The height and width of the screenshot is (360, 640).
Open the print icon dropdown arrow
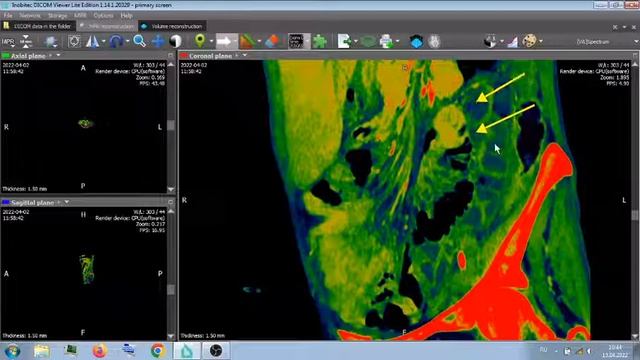[398, 41]
